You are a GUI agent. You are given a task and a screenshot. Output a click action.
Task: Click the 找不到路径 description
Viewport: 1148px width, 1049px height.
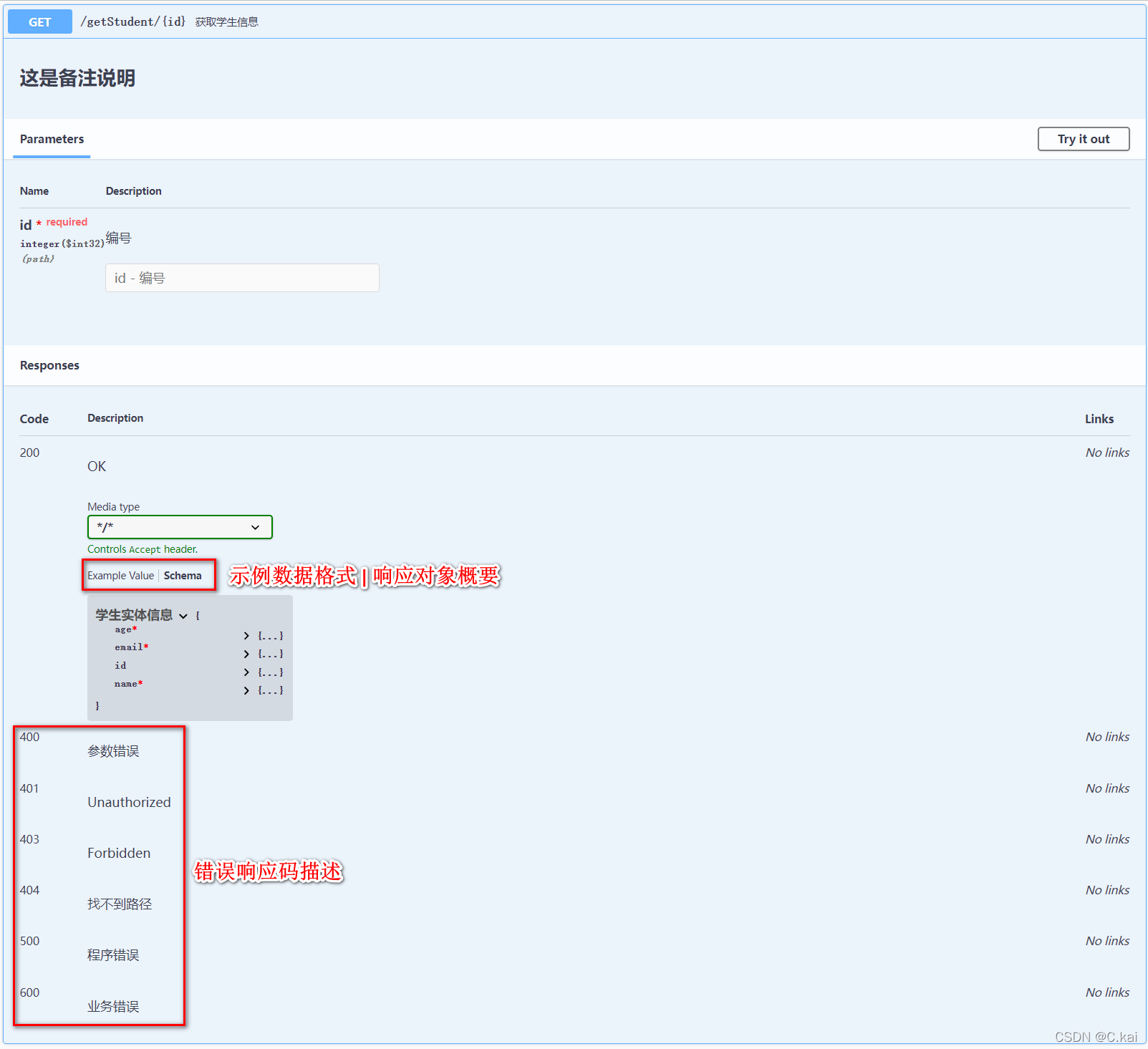point(120,904)
